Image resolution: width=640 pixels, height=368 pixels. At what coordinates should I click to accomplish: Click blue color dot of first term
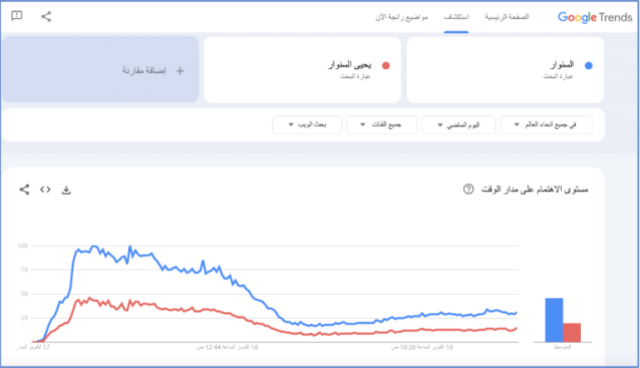(589, 65)
